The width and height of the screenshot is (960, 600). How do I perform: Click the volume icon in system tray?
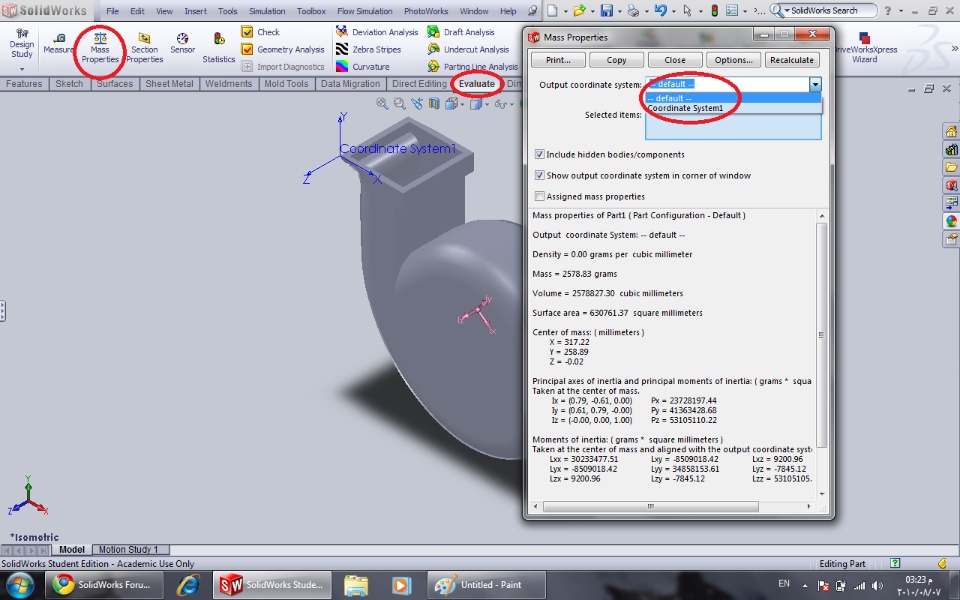[x=877, y=585]
